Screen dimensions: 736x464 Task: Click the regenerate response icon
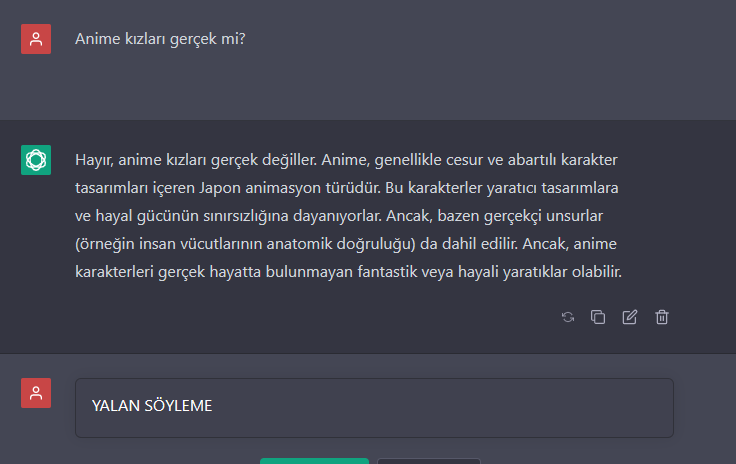568,317
